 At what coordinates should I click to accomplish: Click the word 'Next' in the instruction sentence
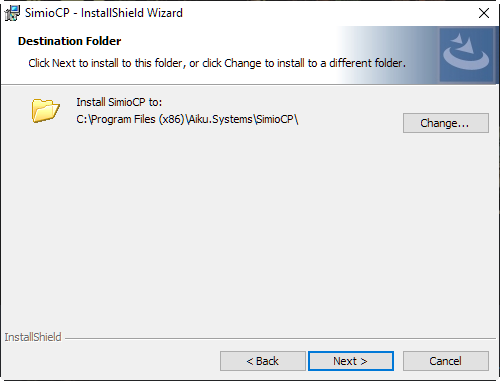(64, 63)
